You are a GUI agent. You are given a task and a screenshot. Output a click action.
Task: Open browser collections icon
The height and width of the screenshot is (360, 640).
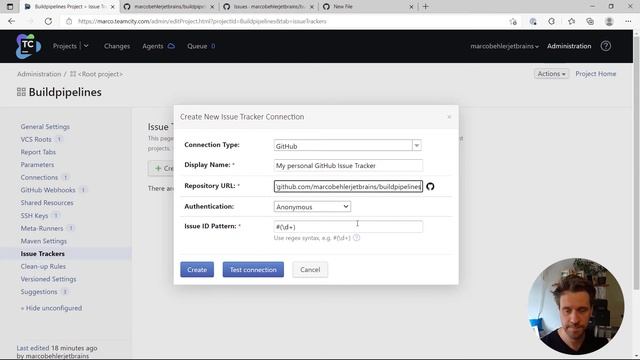pyautogui.click(x=590, y=21)
